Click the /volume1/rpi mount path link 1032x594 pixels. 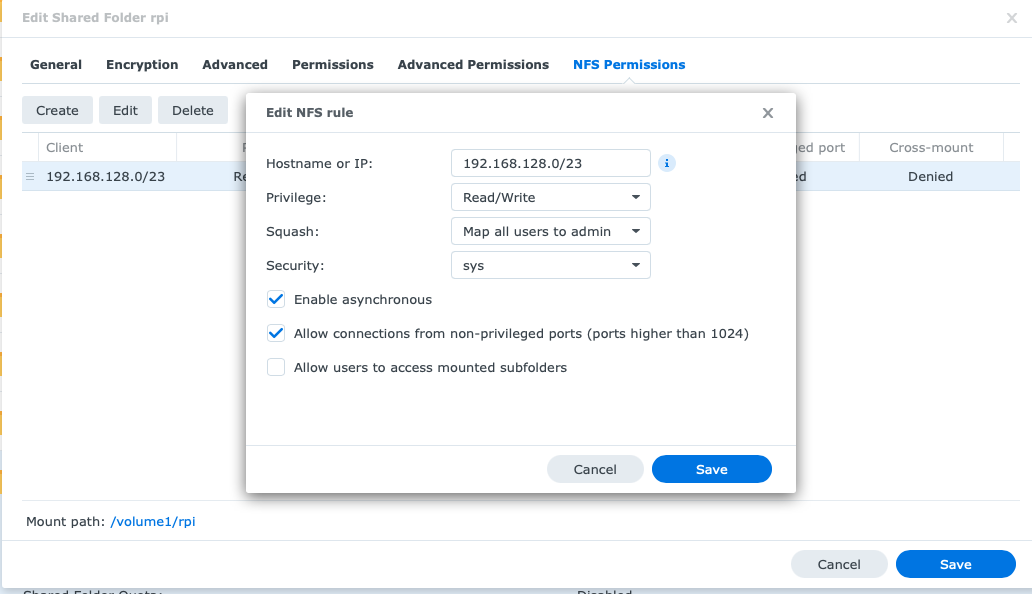click(153, 521)
